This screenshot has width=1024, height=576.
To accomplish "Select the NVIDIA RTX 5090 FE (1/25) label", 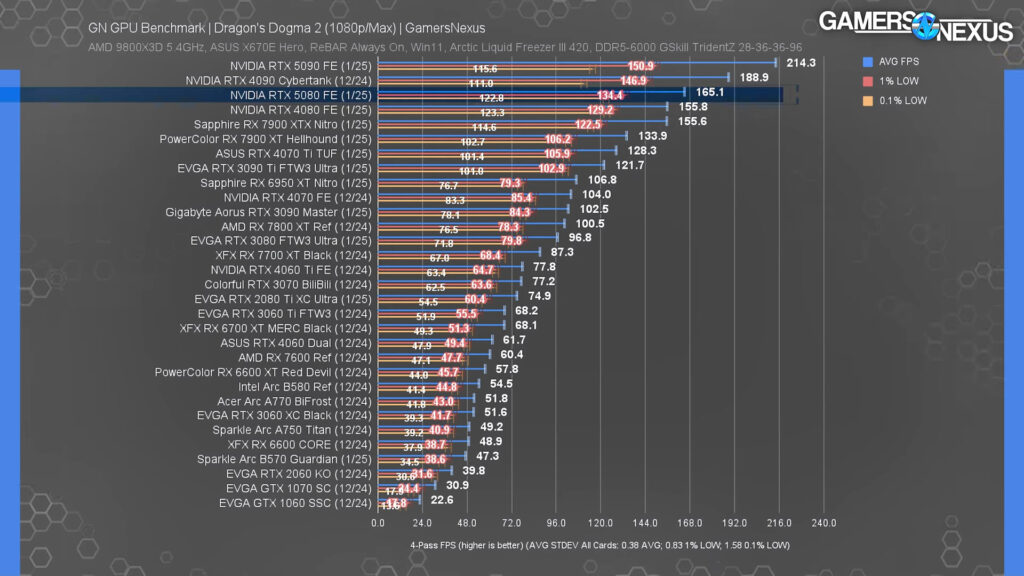I will coord(300,66).
